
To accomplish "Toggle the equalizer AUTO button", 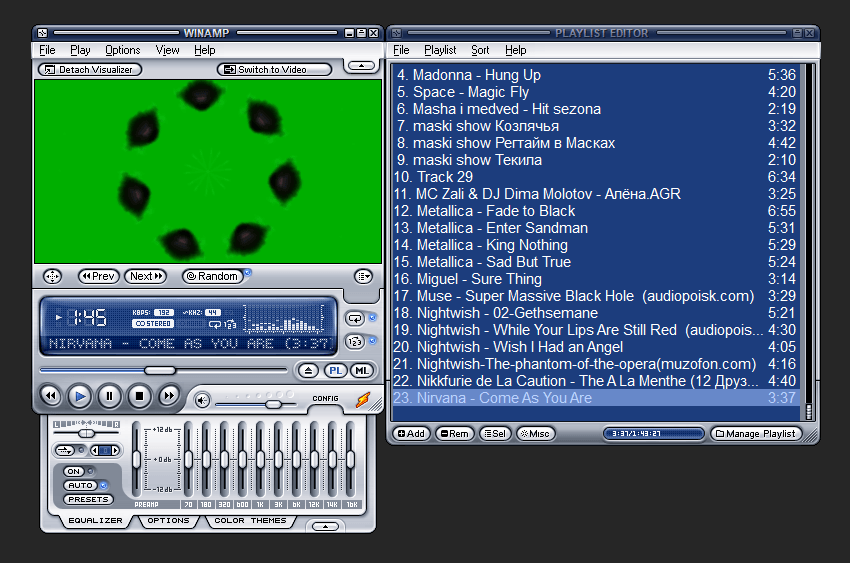I will 80,486.
